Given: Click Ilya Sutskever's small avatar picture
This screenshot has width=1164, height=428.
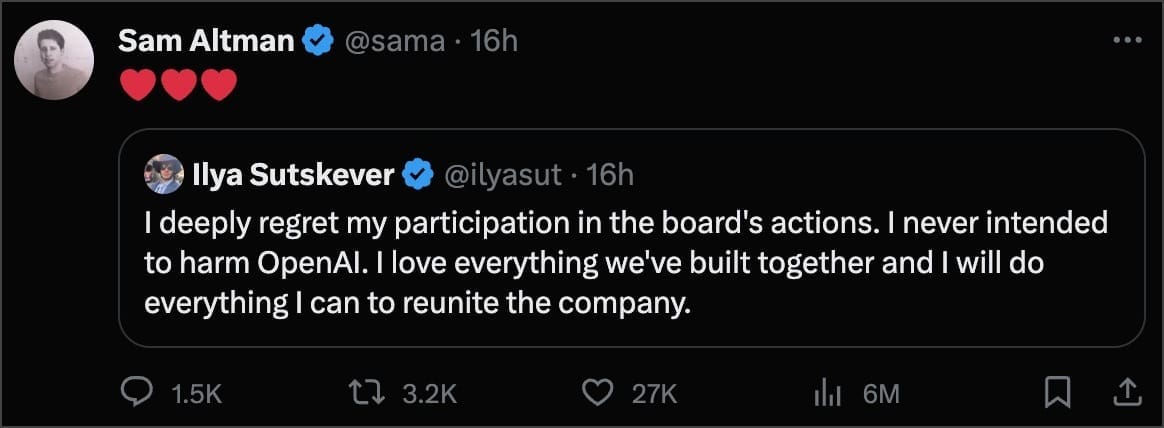Looking at the screenshot, I should 163,175.
